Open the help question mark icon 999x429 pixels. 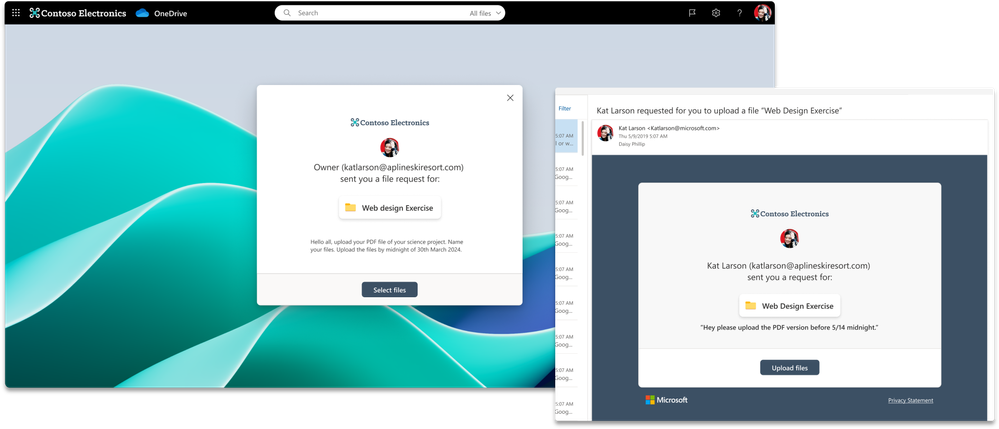[x=739, y=13]
